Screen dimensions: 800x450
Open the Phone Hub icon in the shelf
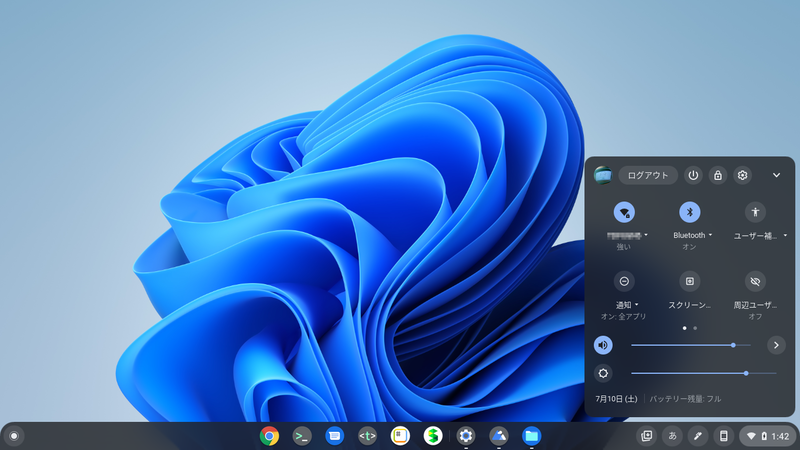coord(723,436)
